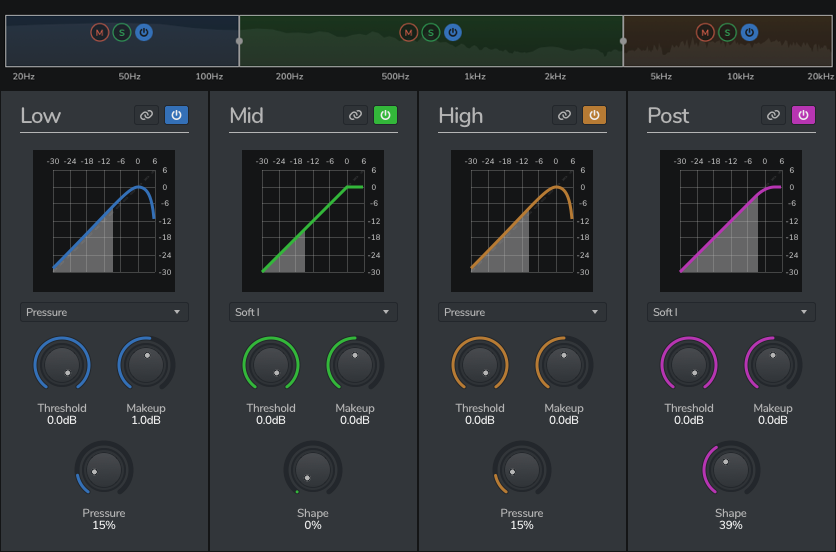This screenshot has width=836, height=552.
Task: Click the Low module Threshold knob
Action: tap(62, 364)
